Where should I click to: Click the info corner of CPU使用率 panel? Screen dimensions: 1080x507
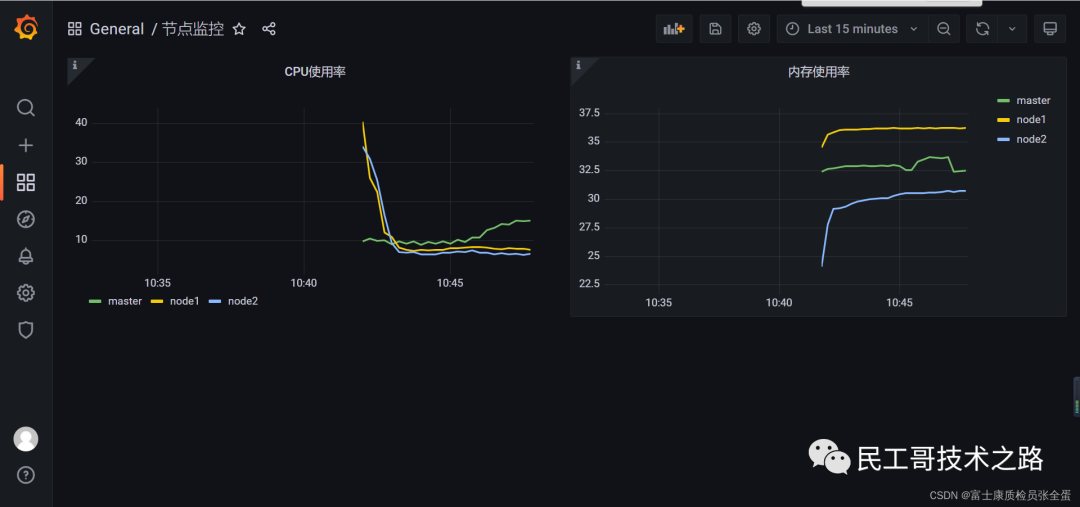pos(75,65)
